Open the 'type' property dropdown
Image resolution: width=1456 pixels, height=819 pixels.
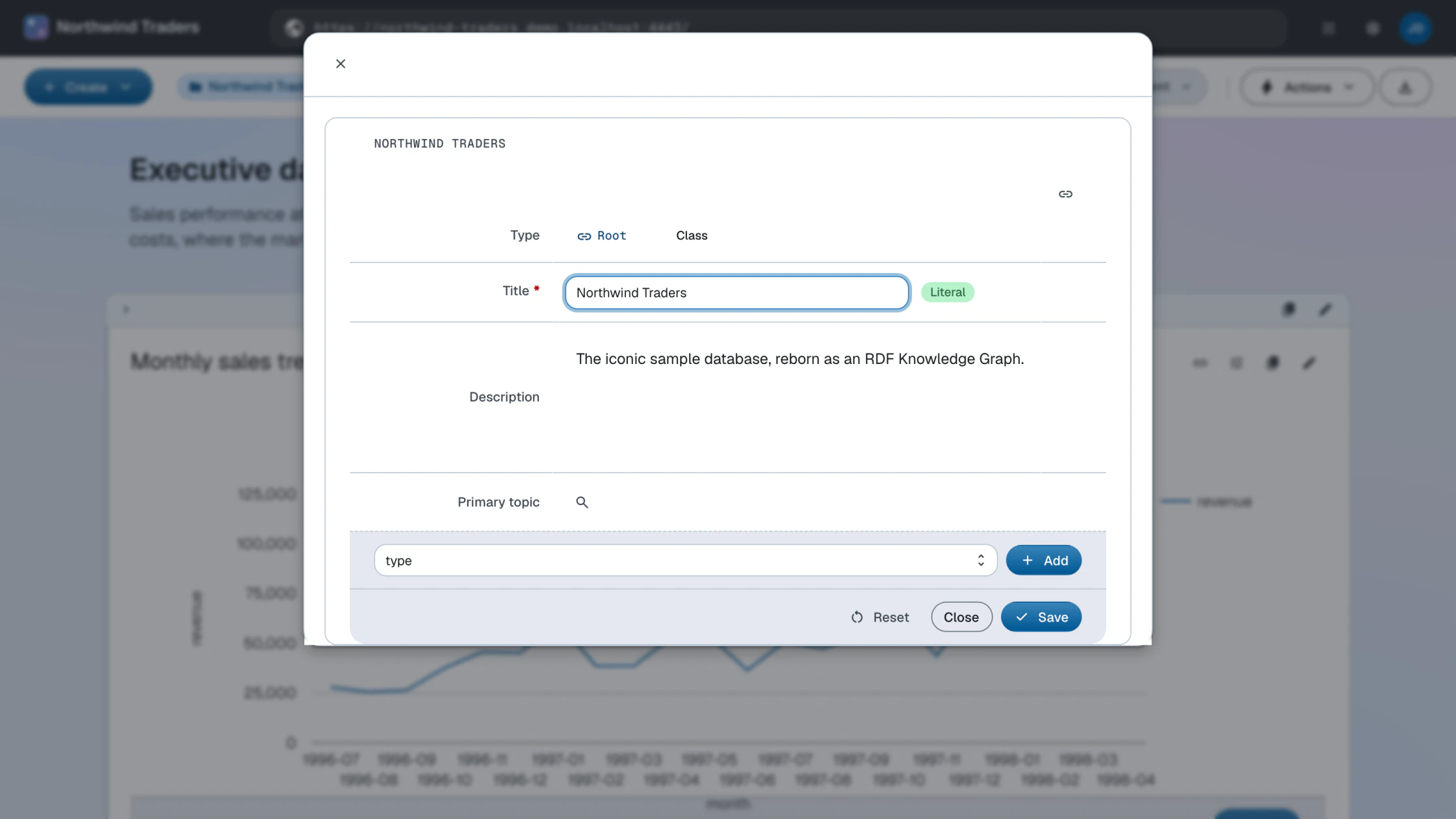tap(685, 560)
